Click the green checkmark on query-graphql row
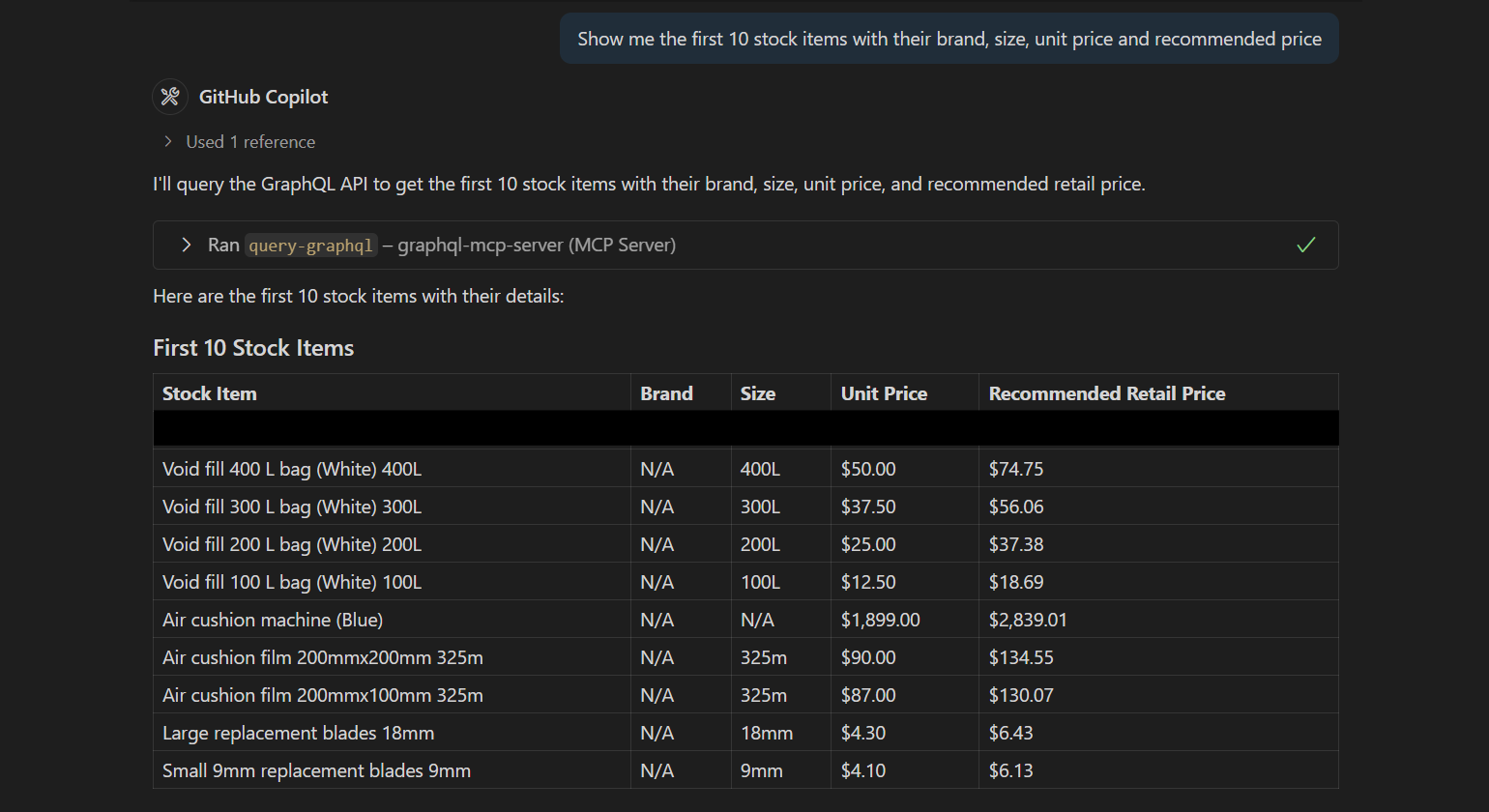The width and height of the screenshot is (1489, 812). [1305, 246]
